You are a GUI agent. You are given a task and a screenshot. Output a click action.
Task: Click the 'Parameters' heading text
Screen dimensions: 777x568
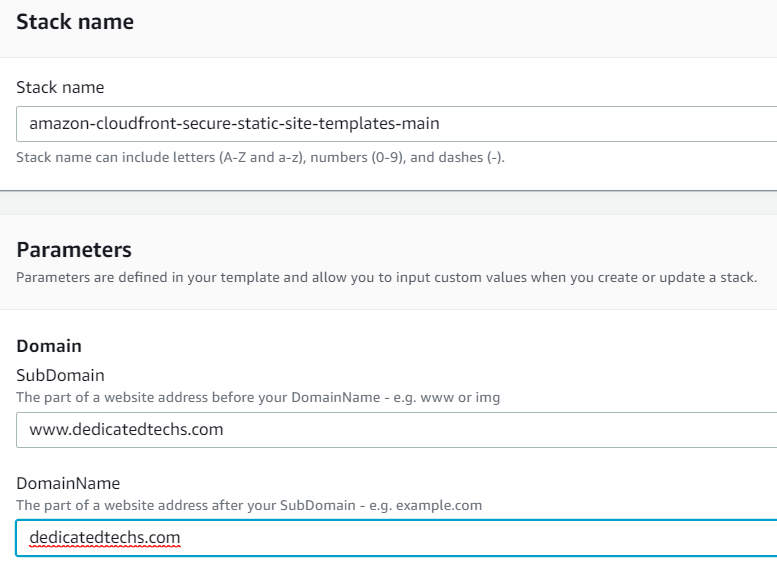[74, 250]
